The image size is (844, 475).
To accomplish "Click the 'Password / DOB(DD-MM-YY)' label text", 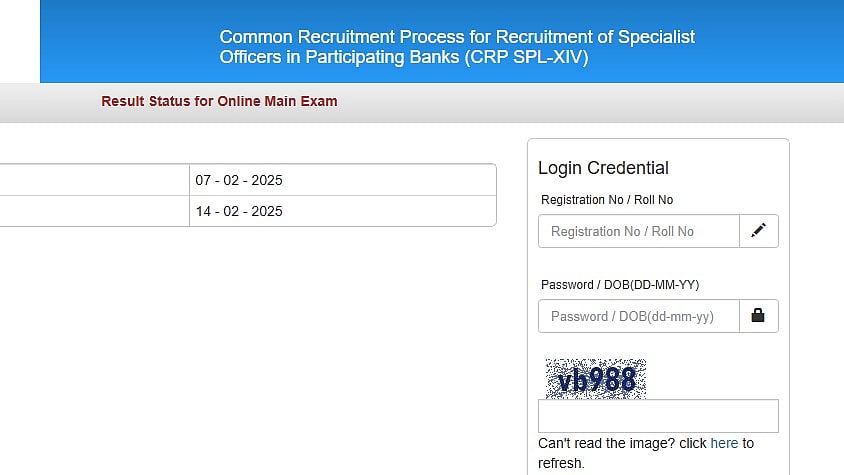I will tap(620, 285).
